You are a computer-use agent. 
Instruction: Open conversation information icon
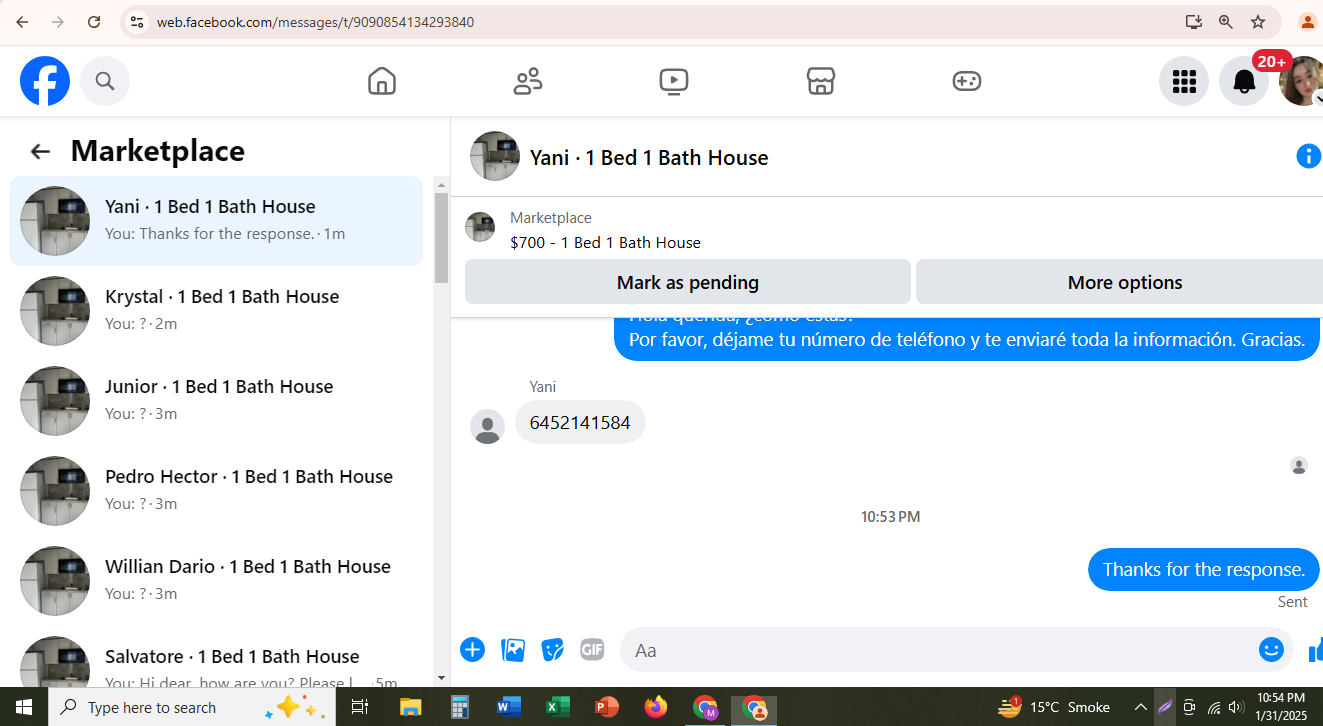pos(1308,156)
